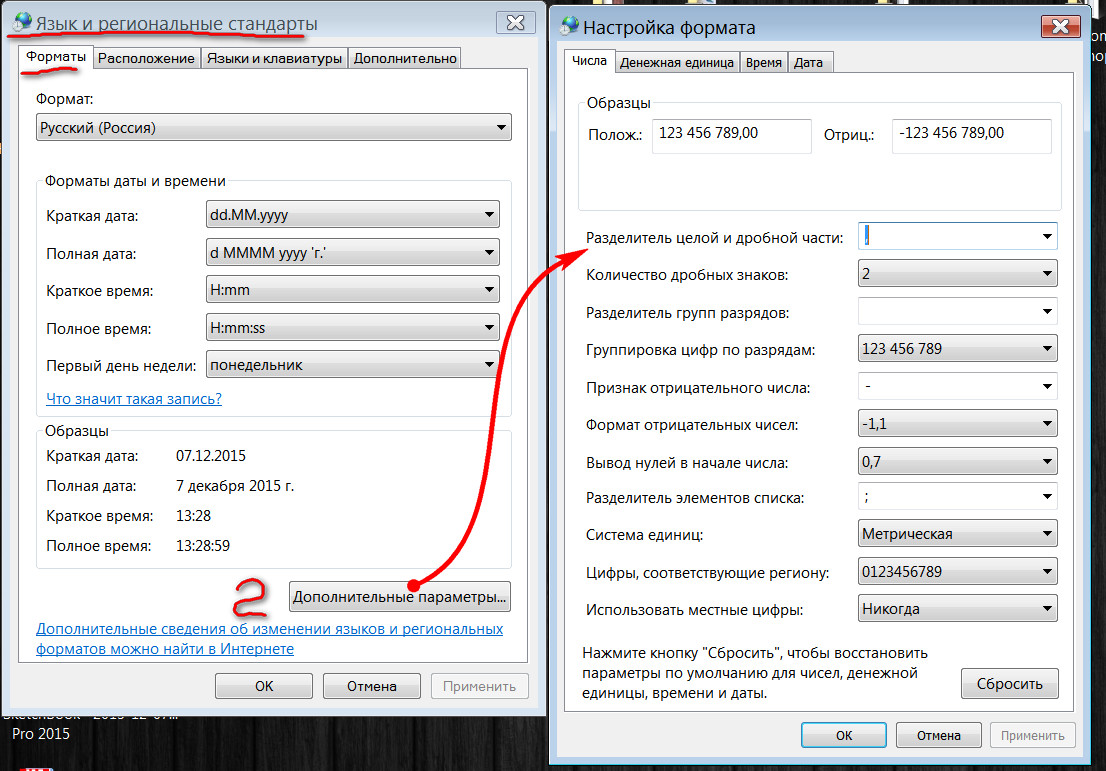The width and height of the screenshot is (1106, 771).
Task: Click the Полная дата sample 7 декабря 2015 г.
Action: click(x=235, y=486)
